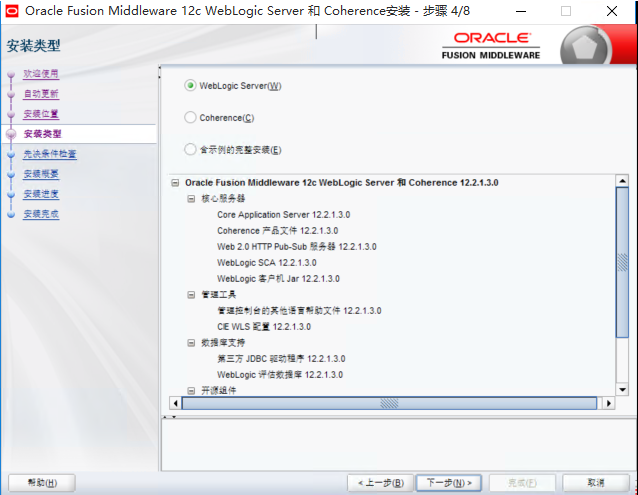Click the 安装位置 step bullet icon
638x495 pixels.
11,114
